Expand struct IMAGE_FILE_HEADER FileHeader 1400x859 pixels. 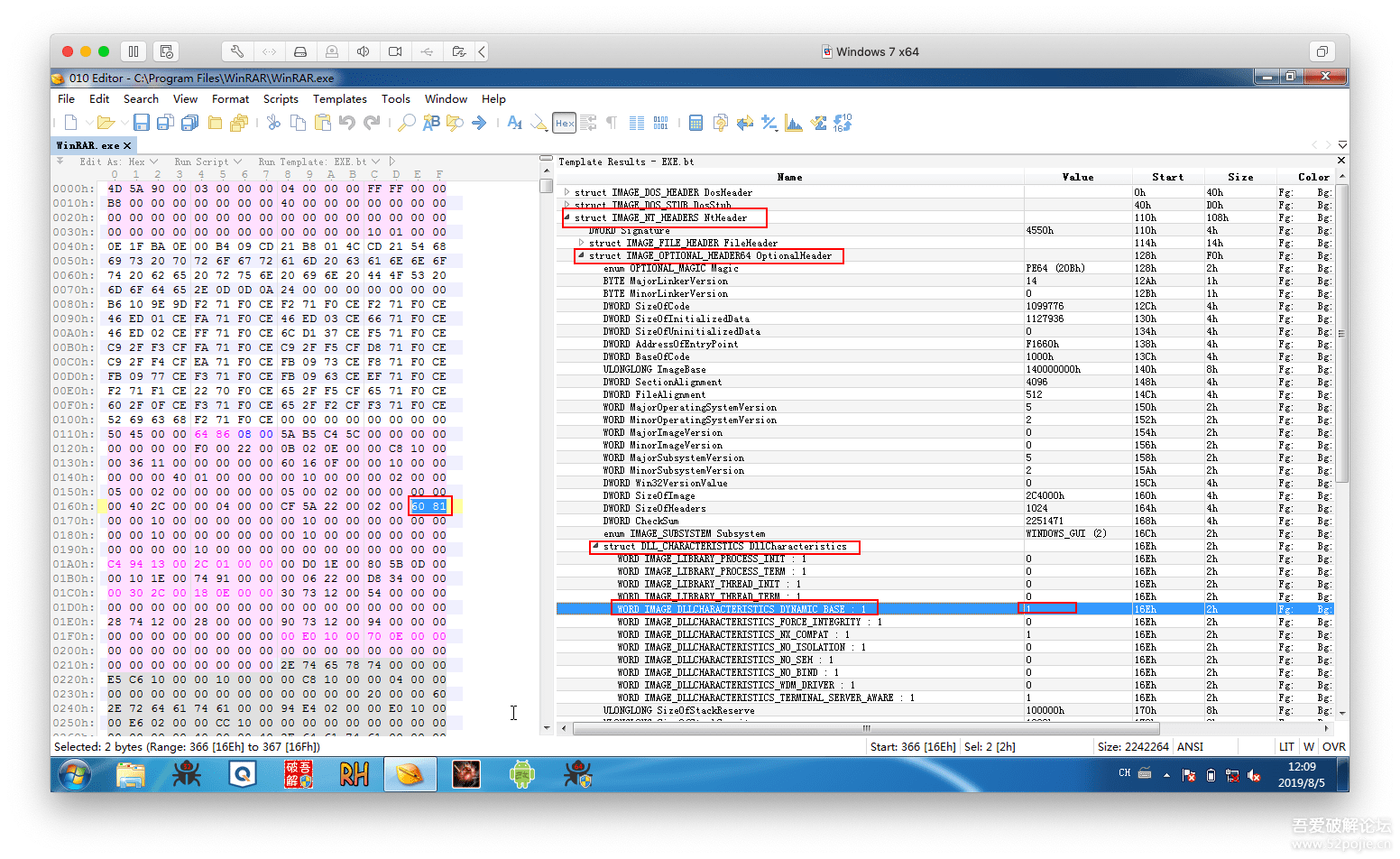tap(581, 243)
